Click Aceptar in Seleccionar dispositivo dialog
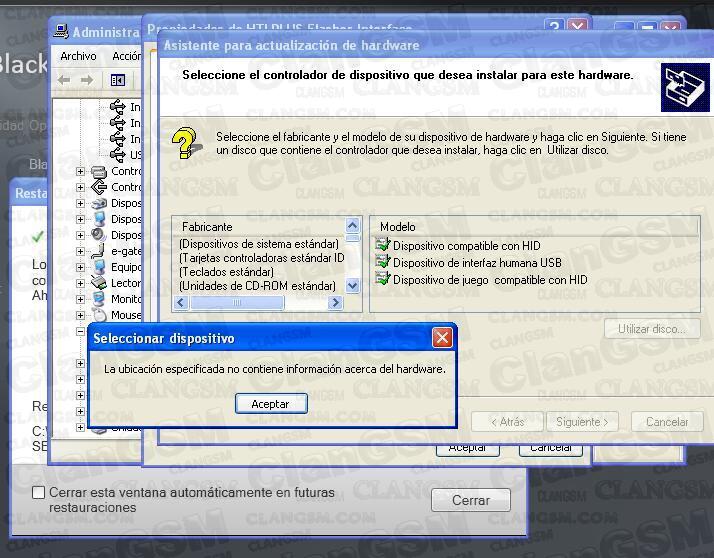 point(271,404)
